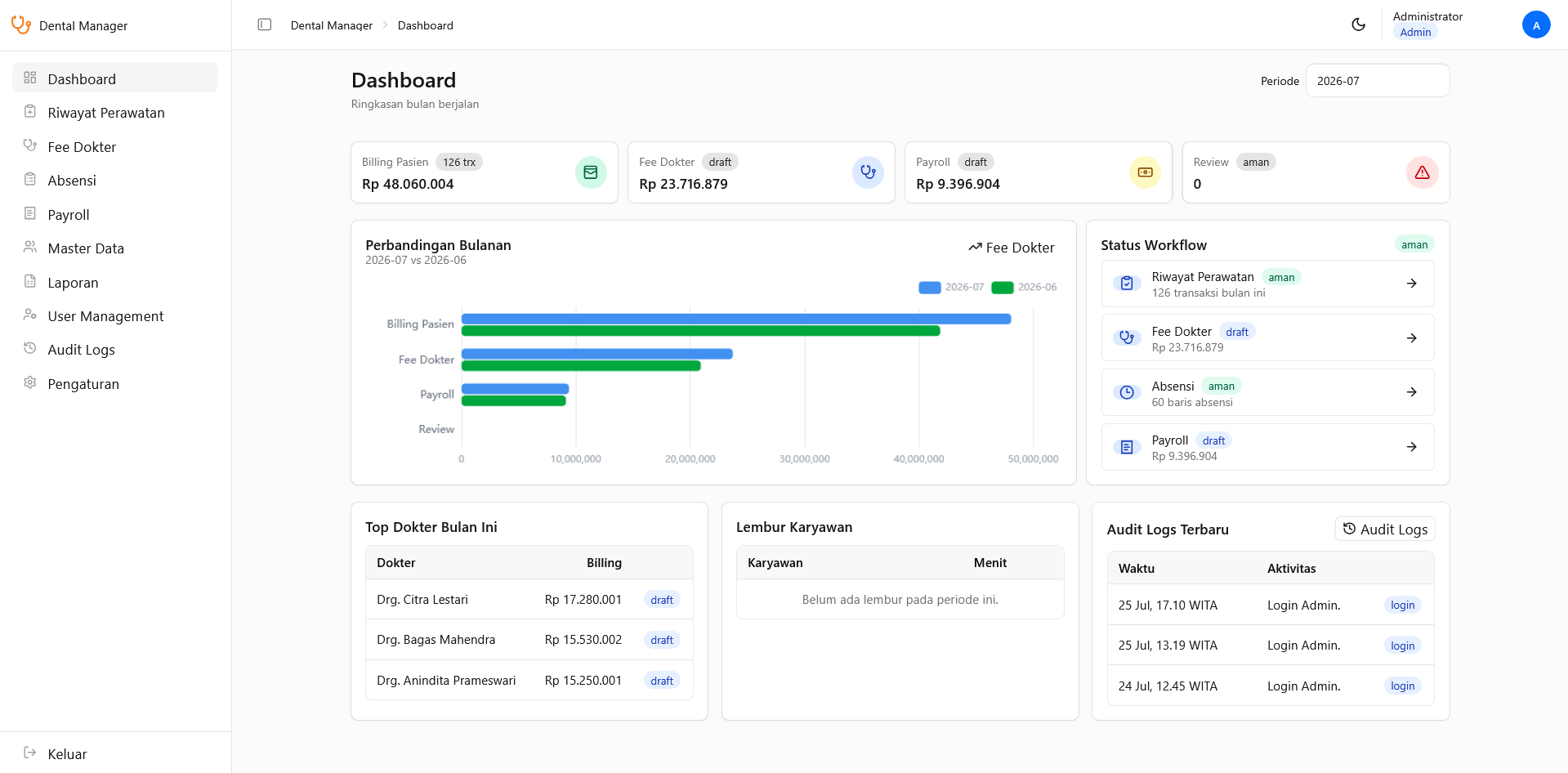Click the green Billing Pasien card icon
Image resolution: width=1568 pixels, height=773 pixels.
[x=591, y=172]
